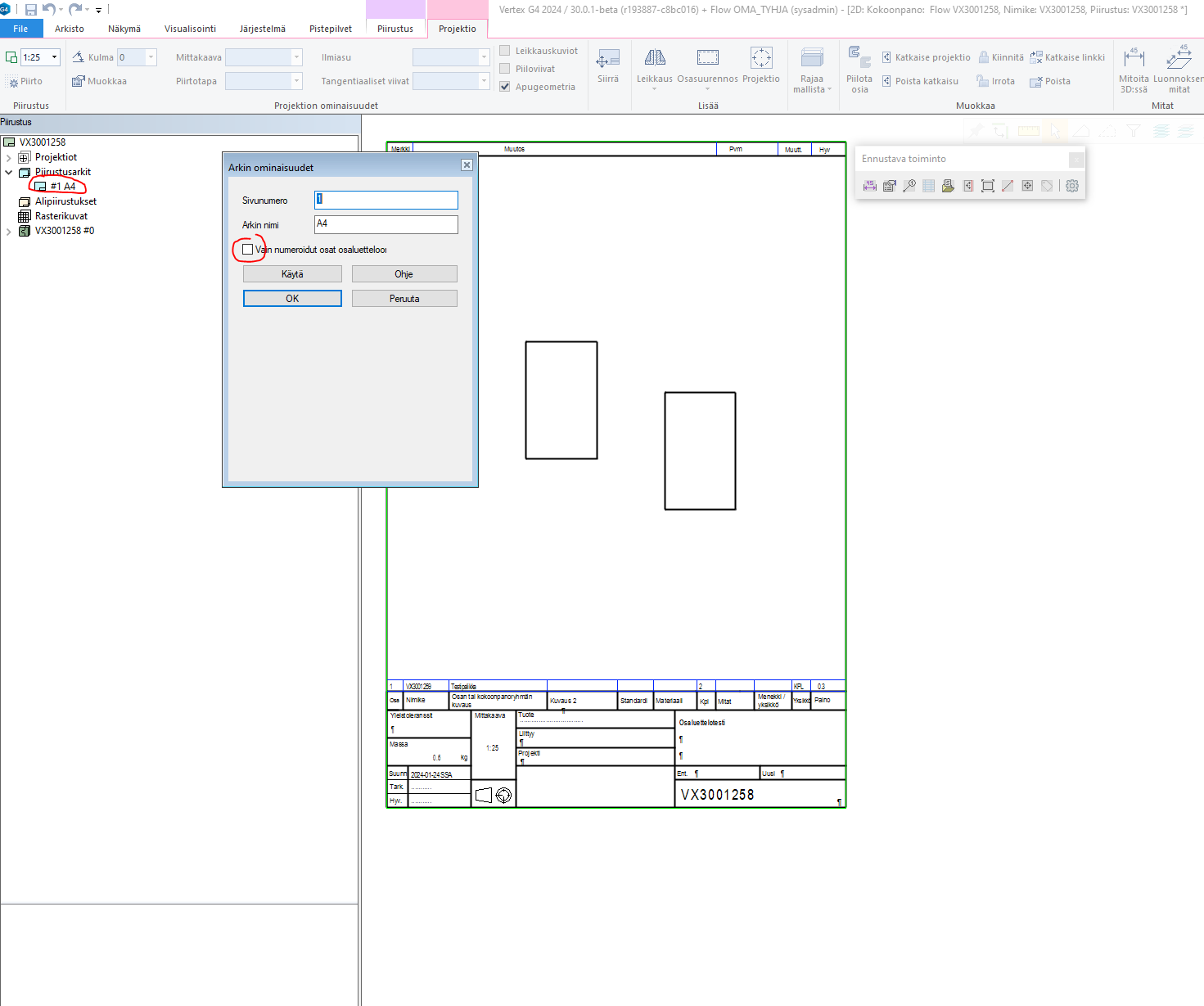Collapse the Piirustusarkit tree node
1204x1006 pixels.
pos(9,172)
